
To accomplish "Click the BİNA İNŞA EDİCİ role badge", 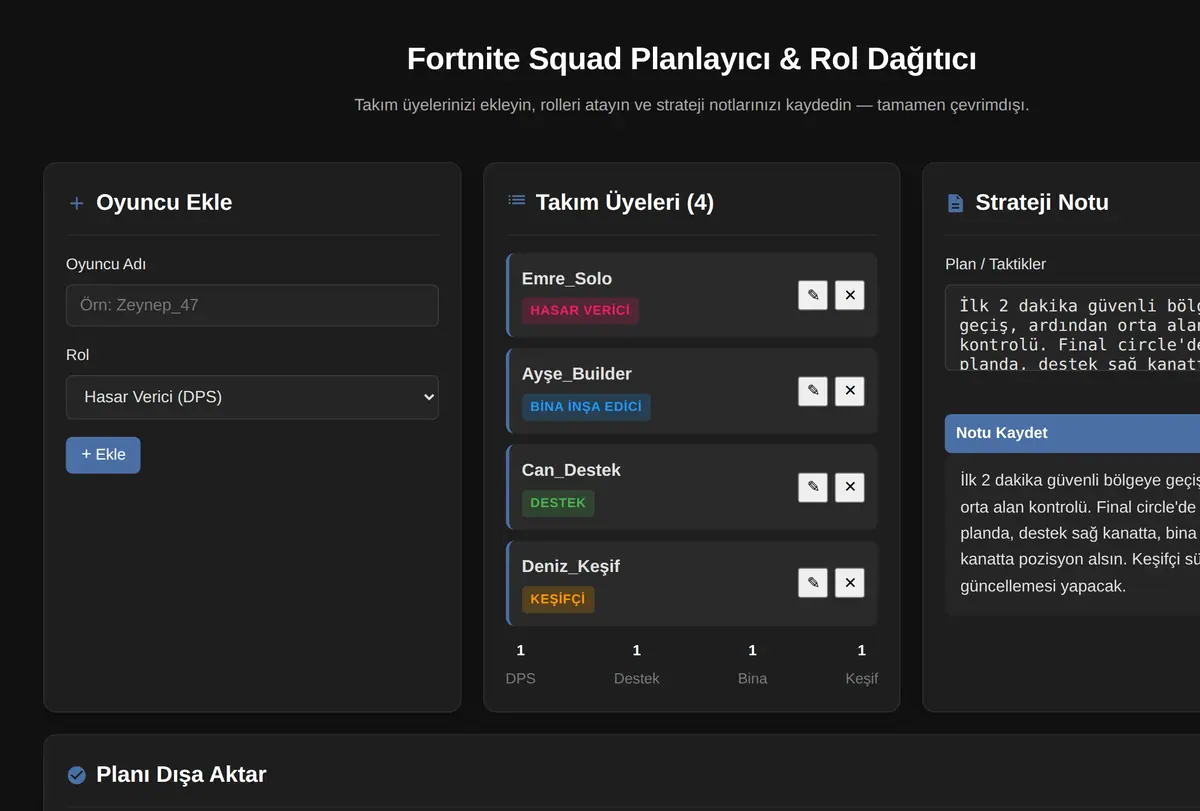I will [586, 407].
